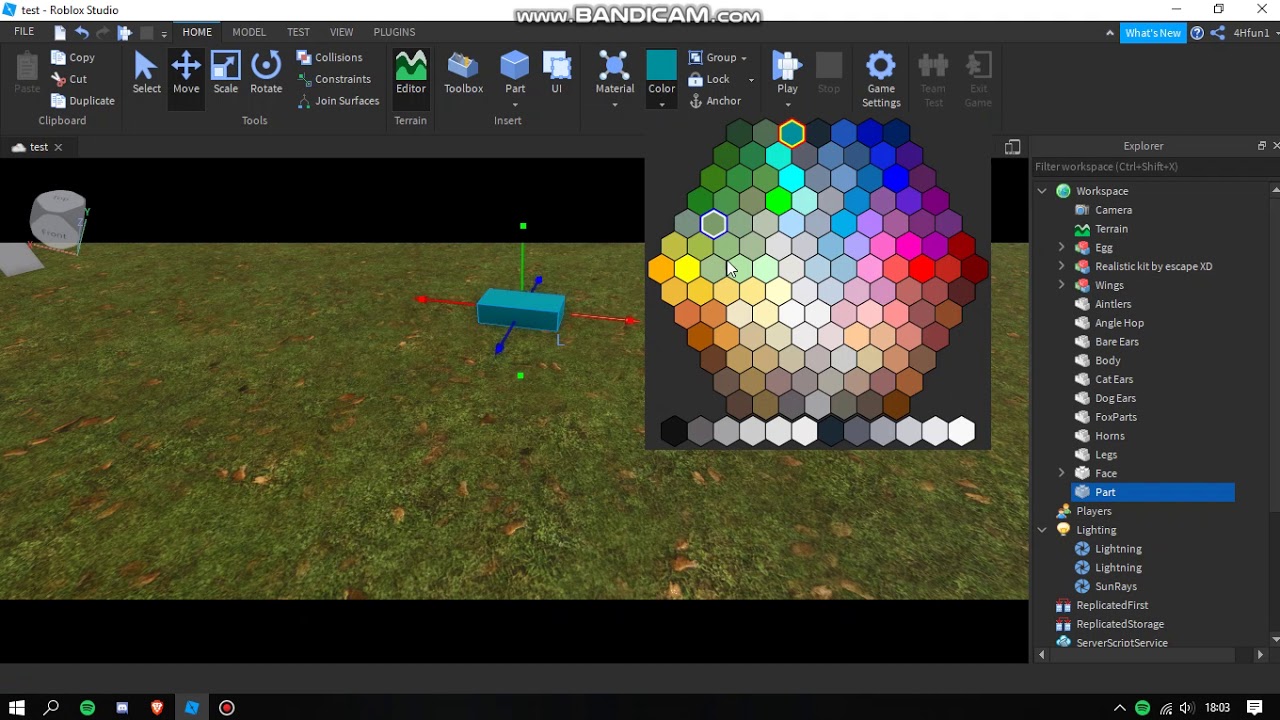This screenshot has height=720, width=1280.
Task: Switch to the HOME ribbon tab
Action: [x=197, y=32]
